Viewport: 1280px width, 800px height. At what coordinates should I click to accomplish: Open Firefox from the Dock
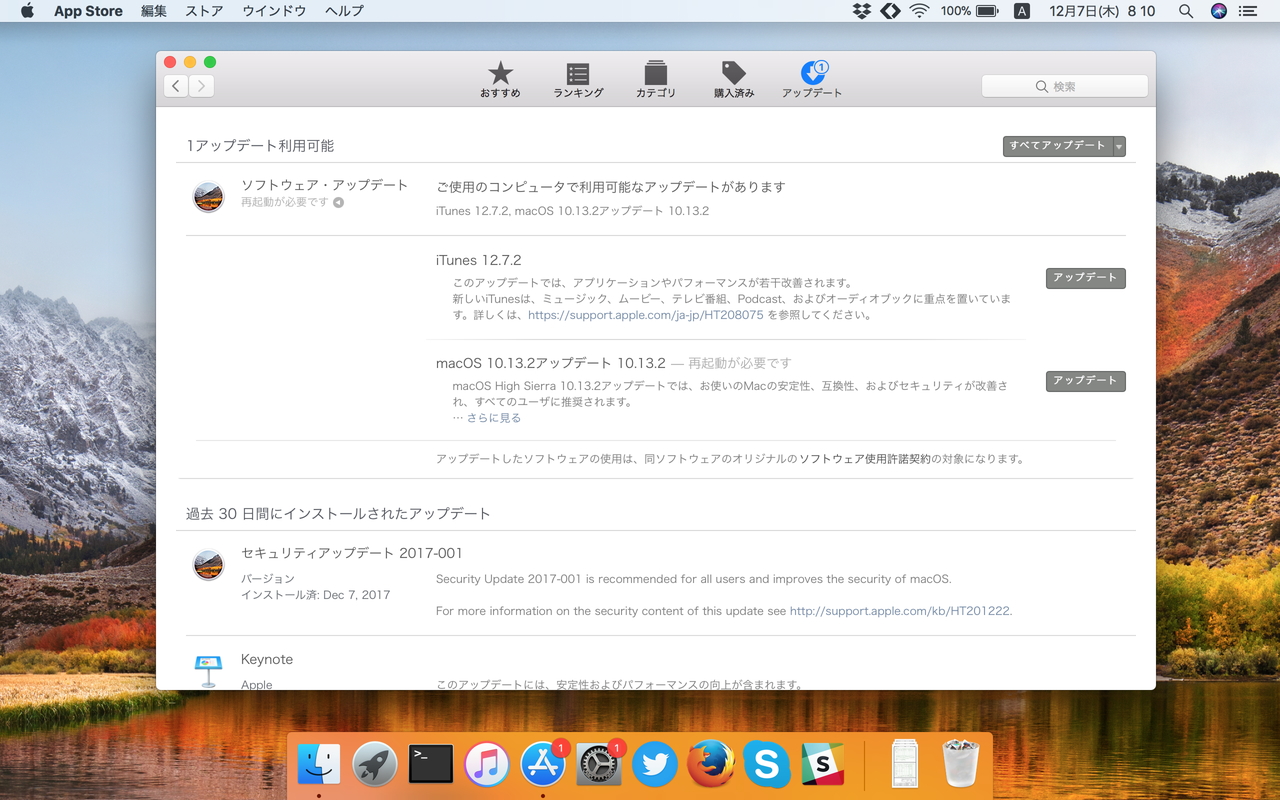[x=711, y=765]
